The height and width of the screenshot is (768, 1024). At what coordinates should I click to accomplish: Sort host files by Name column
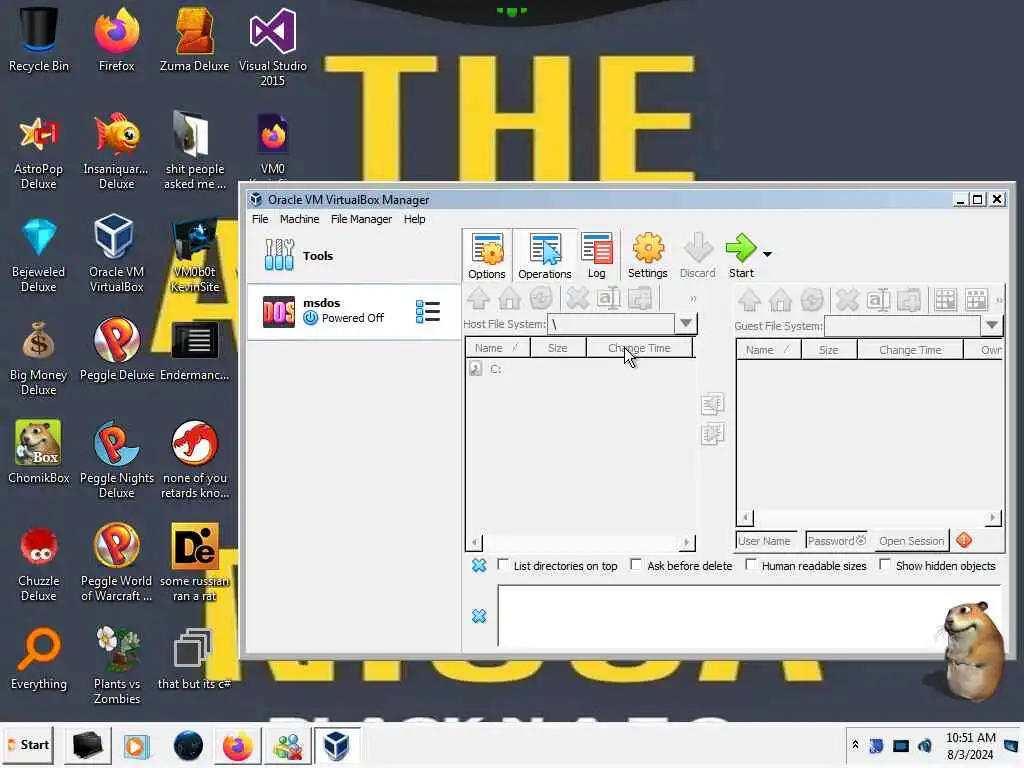point(497,348)
